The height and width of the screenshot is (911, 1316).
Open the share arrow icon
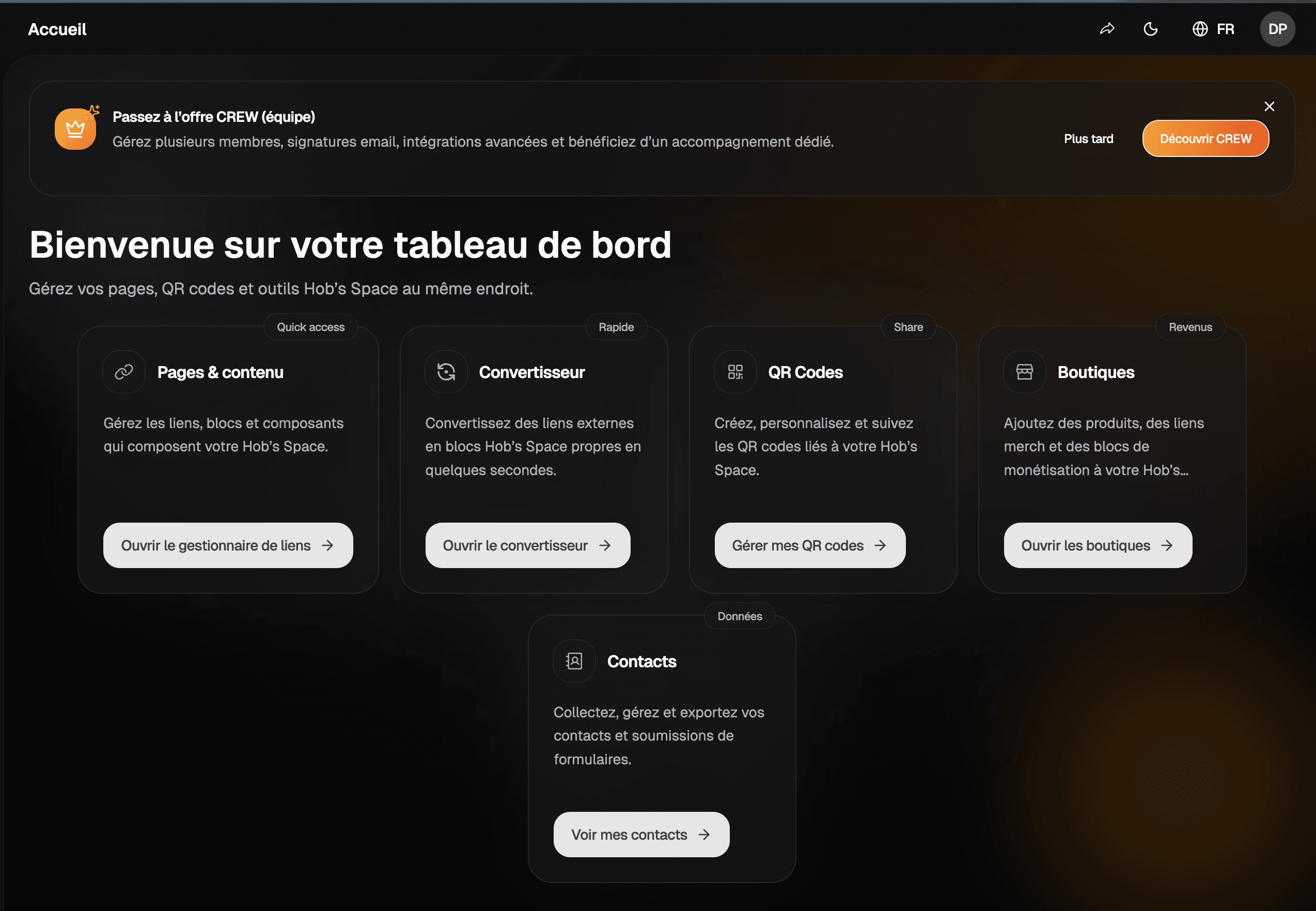[1106, 28]
